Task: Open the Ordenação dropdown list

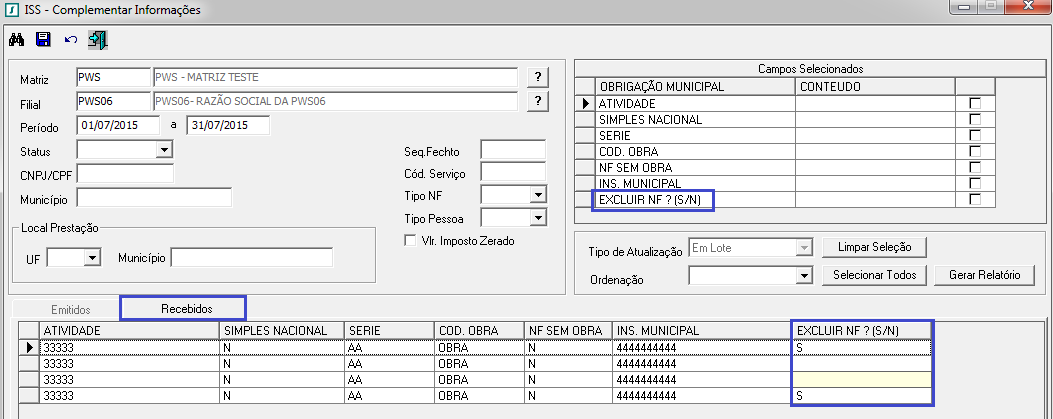Action: [x=801, y=275]
